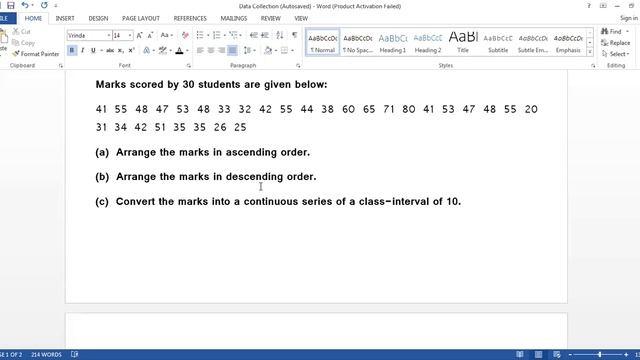Viewport: 640px width, 360px height.
Task: Toggle Italic formatting
Action: (x=82, y=50)
